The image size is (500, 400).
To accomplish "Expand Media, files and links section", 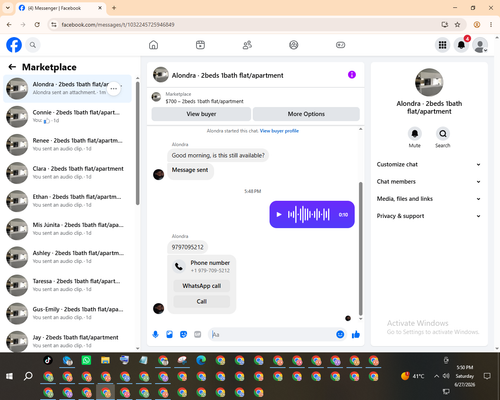I will pos(429,199).
